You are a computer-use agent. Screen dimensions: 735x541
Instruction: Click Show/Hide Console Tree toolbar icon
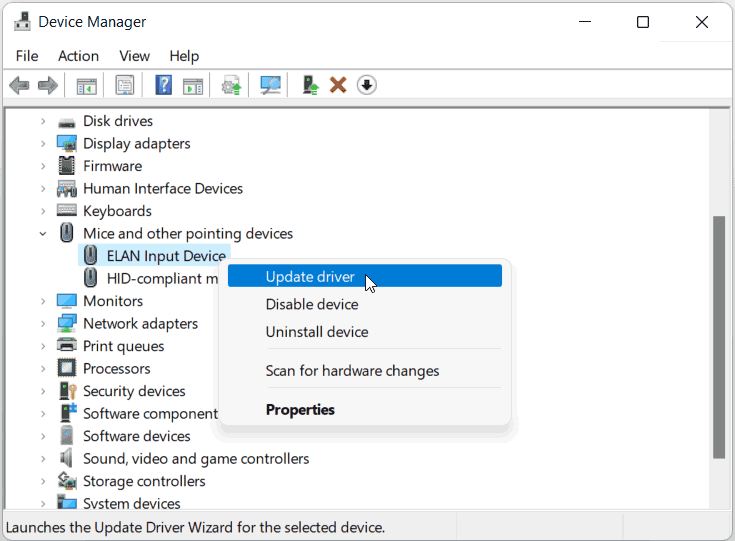coord(87,86)
